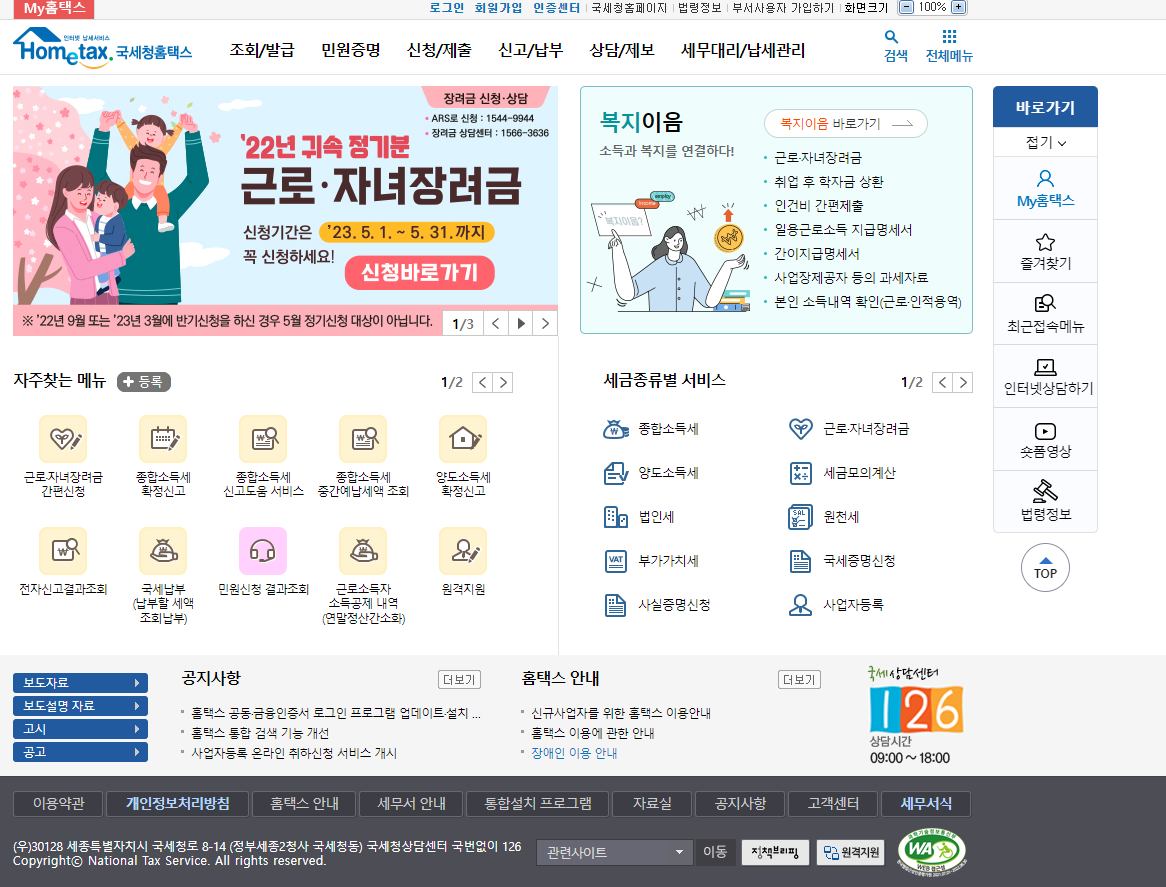Image resolution: width=1166 pixels, height=887 pixels.
Task: Open 신고/납부 menu
Action: pos(530,50)
